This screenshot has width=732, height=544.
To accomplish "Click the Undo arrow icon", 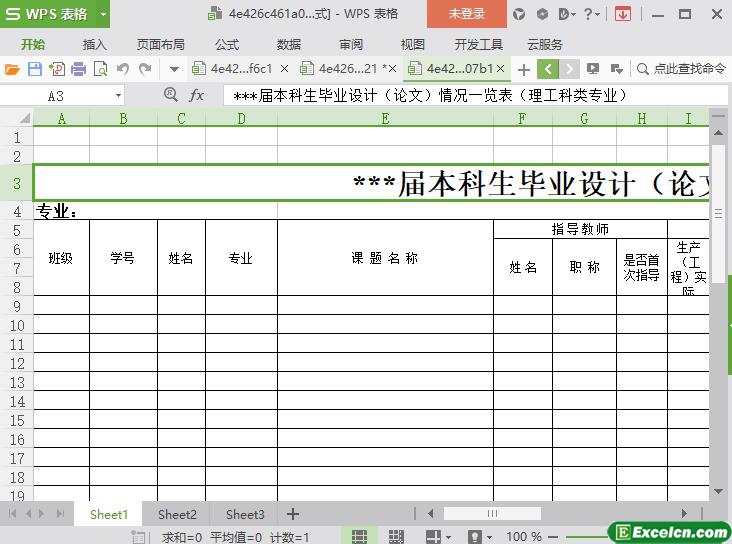I will tap(123, 69).
